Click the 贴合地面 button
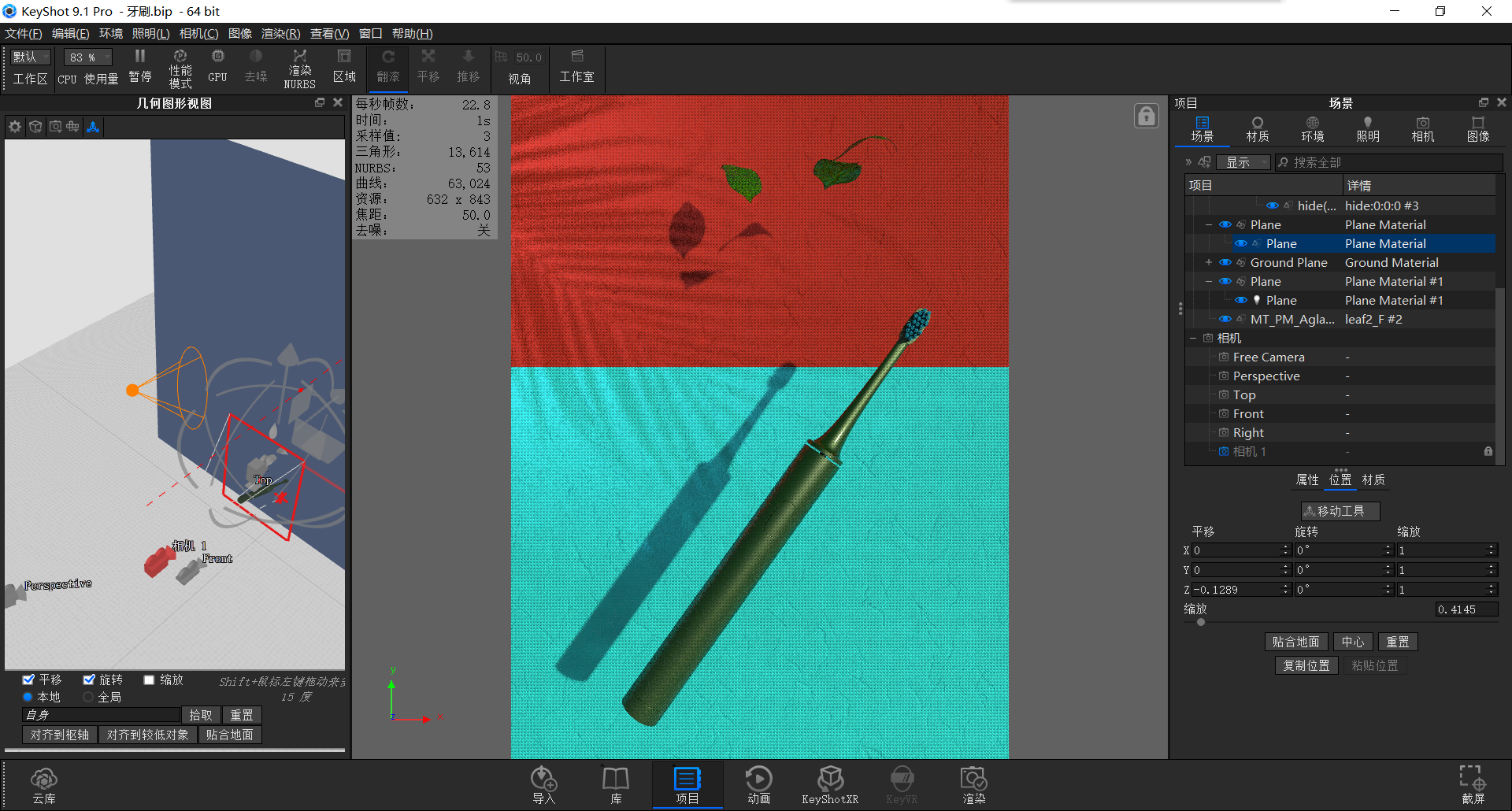The width and height of the screenshot is (1512, 811). [1295, 642]
